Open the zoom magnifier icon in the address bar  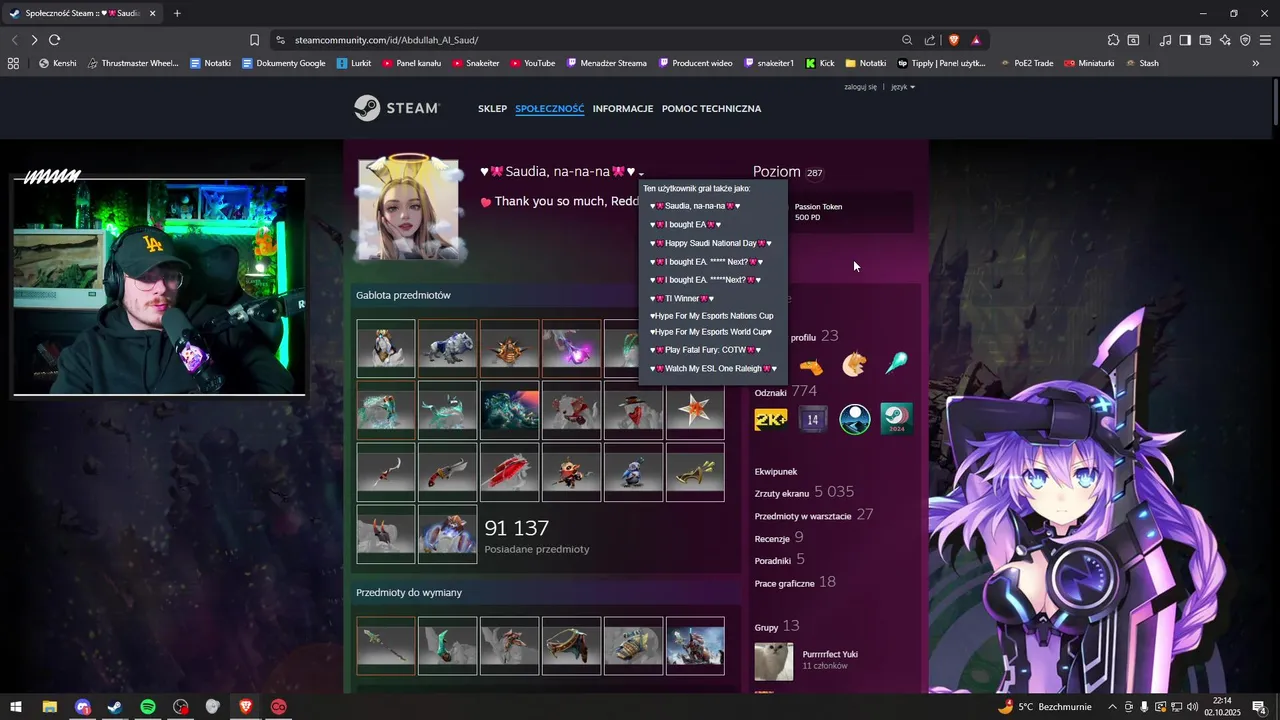[x=907, y=40]
